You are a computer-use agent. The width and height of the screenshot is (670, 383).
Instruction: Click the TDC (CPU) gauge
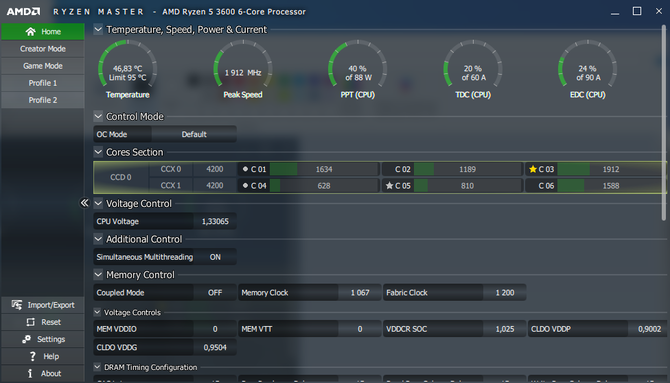coord(473,69)
